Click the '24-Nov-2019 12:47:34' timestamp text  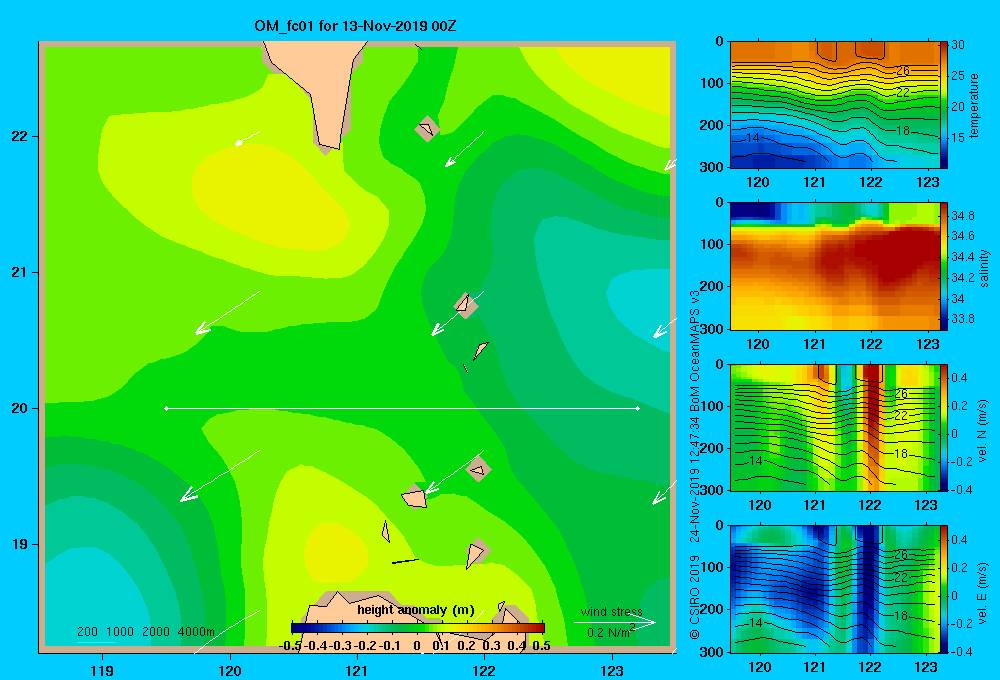pos(695,479)
